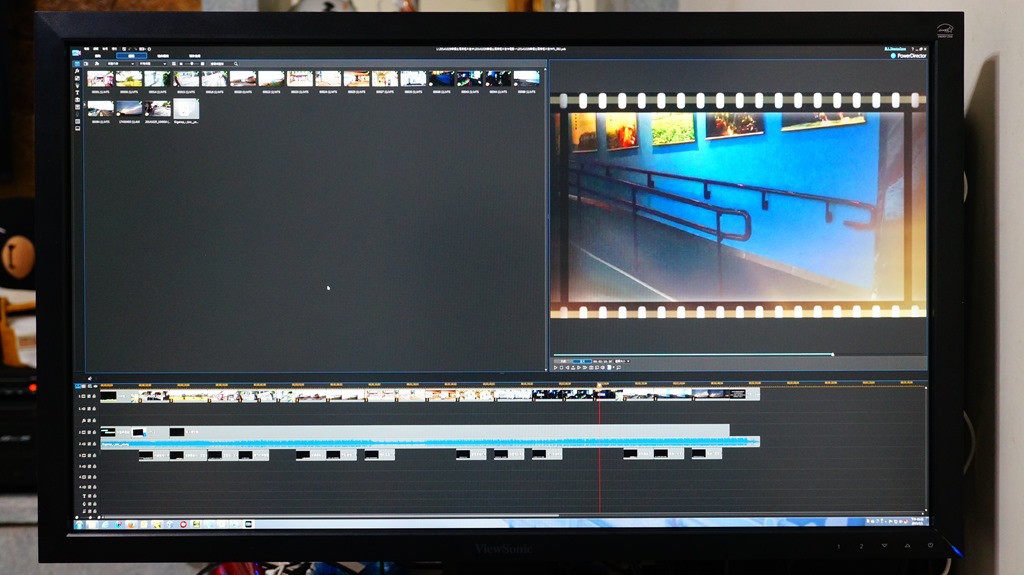Image resolution: width=1024 pixels, height=575 pixels.
Task: Click the timeline view button above track headers
Action: point(78,386)
